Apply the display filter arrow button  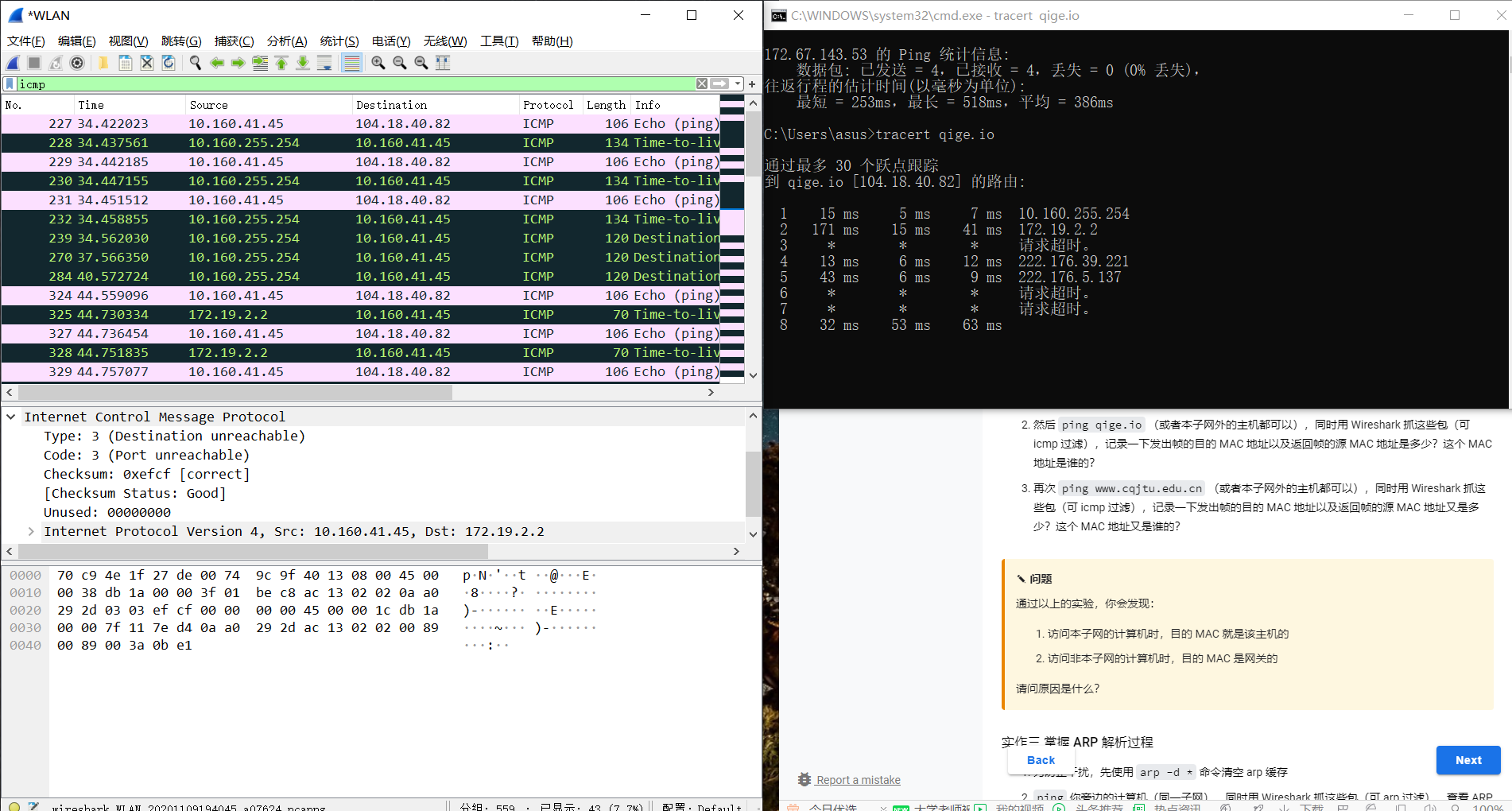pyautogui.click(x=719, y=83)
